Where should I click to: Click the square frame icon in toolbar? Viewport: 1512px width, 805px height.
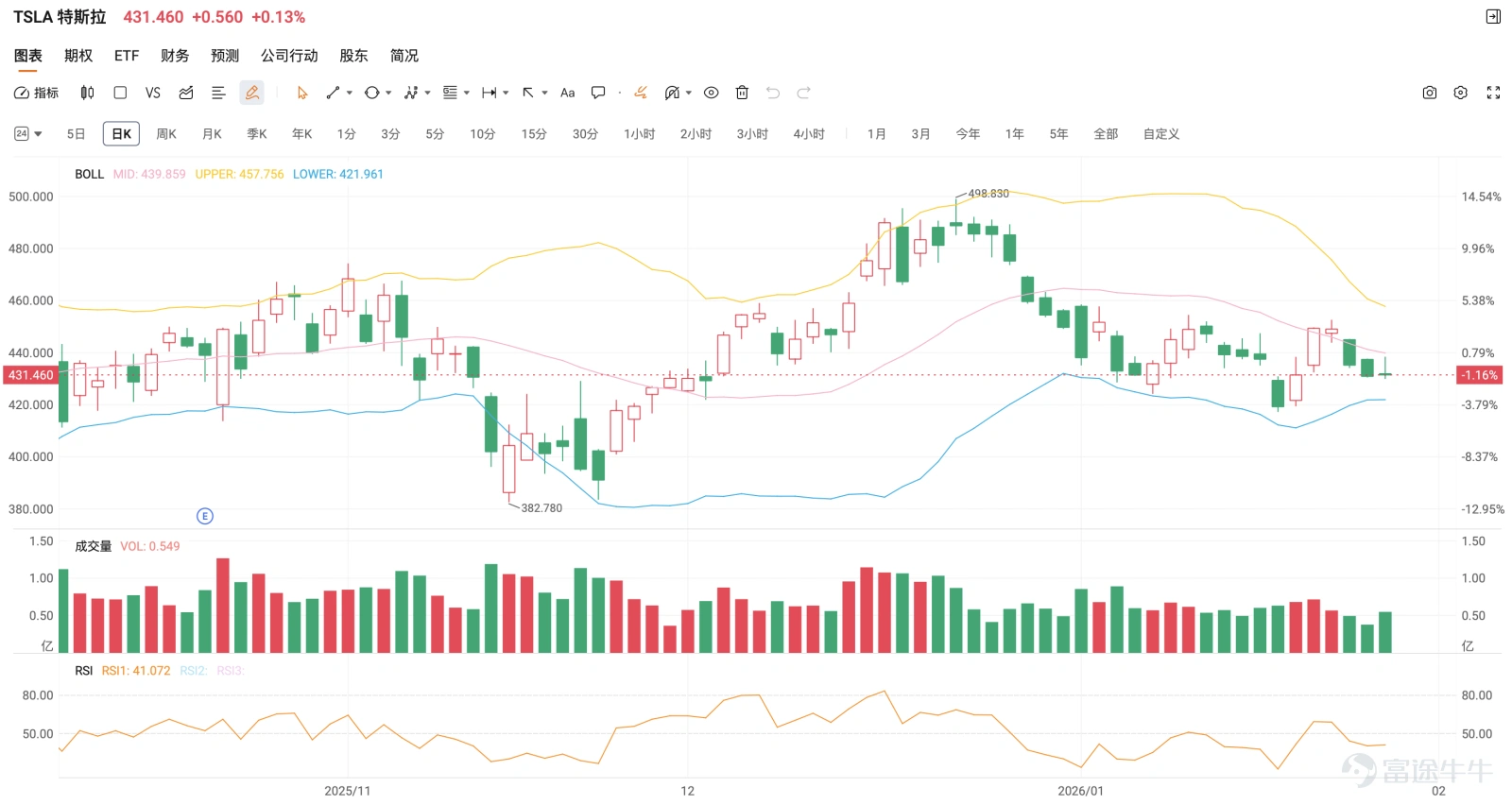click(120, 93)
